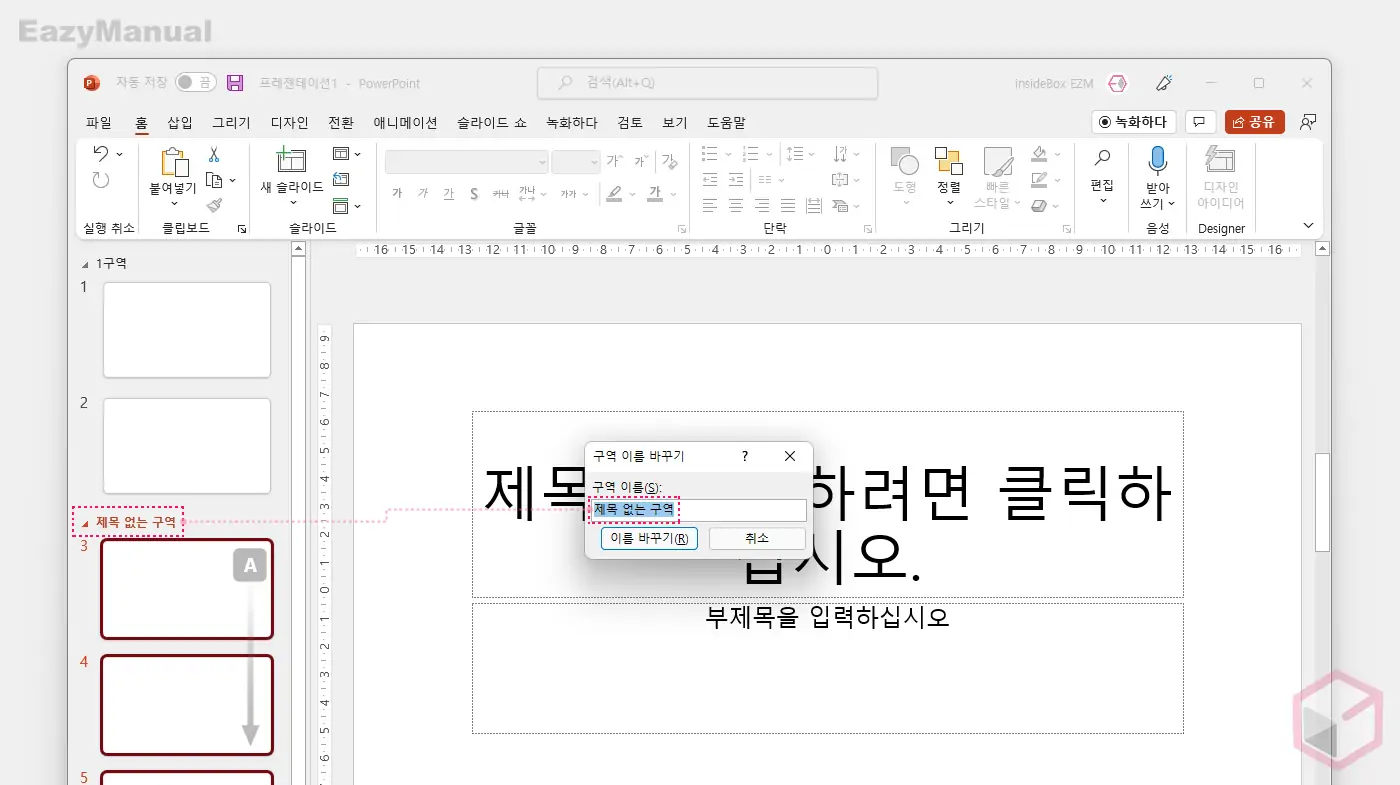Click the Cut scissors icon

213,155
